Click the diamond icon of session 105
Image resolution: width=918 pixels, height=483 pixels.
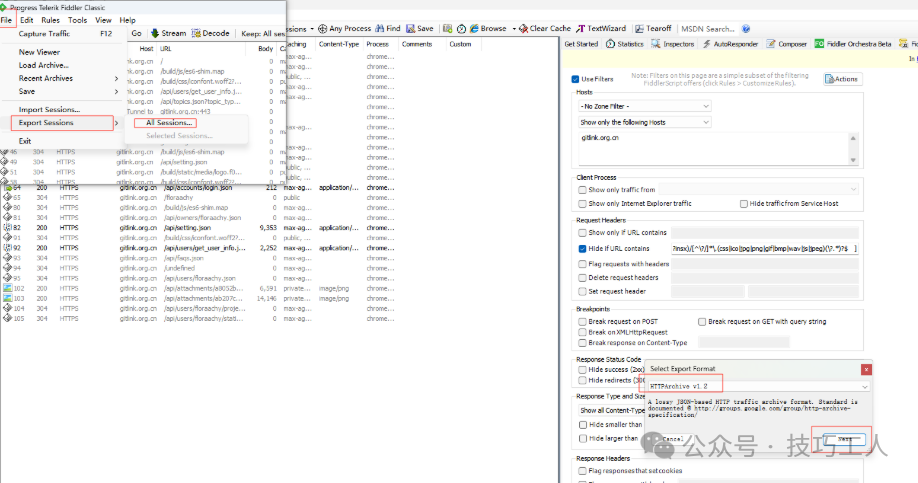[x=8, y=318]
